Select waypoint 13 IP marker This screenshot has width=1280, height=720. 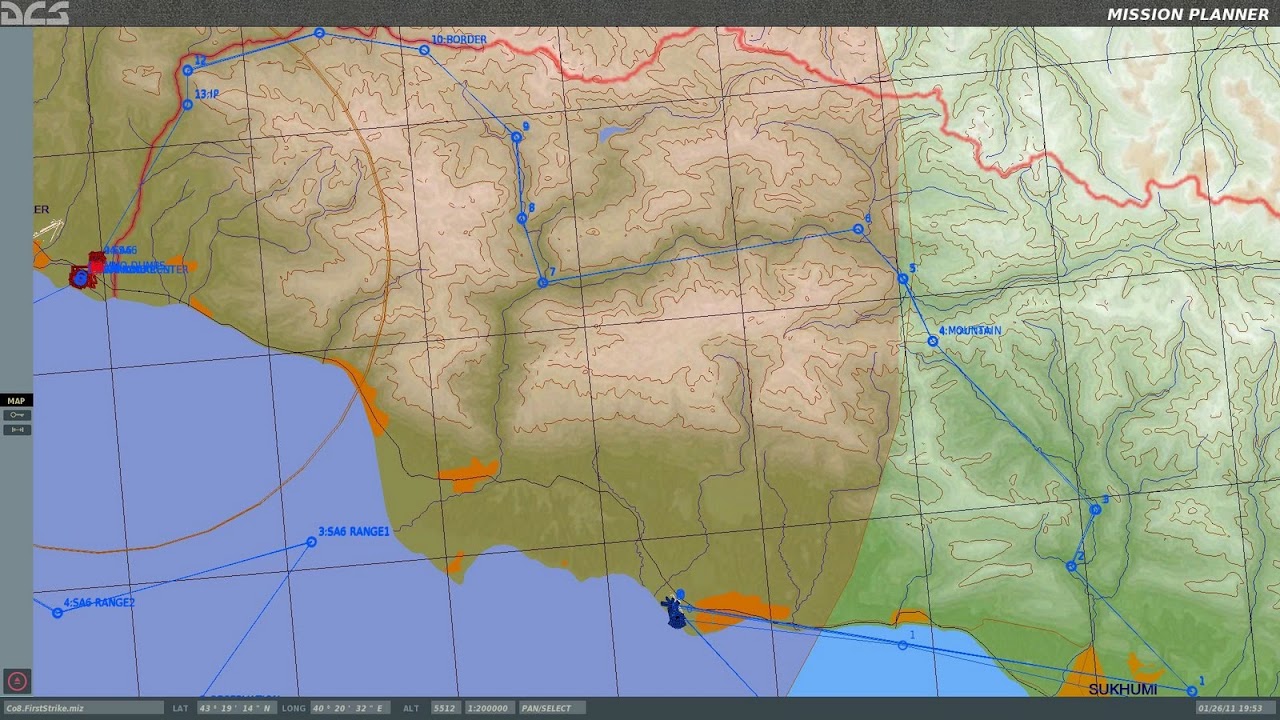pos(187,105)
